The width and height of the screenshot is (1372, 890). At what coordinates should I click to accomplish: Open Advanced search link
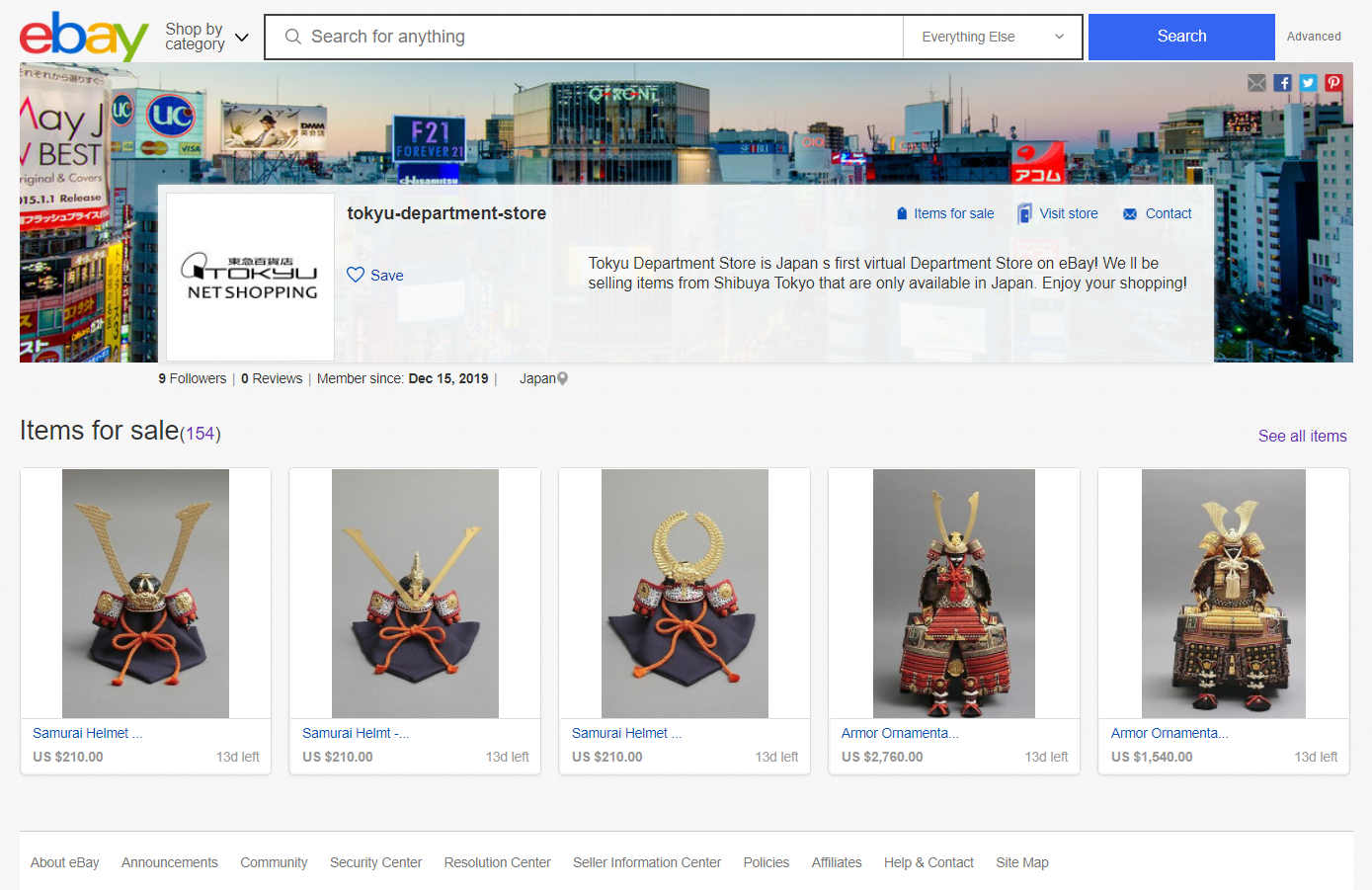coord(1313,37)
